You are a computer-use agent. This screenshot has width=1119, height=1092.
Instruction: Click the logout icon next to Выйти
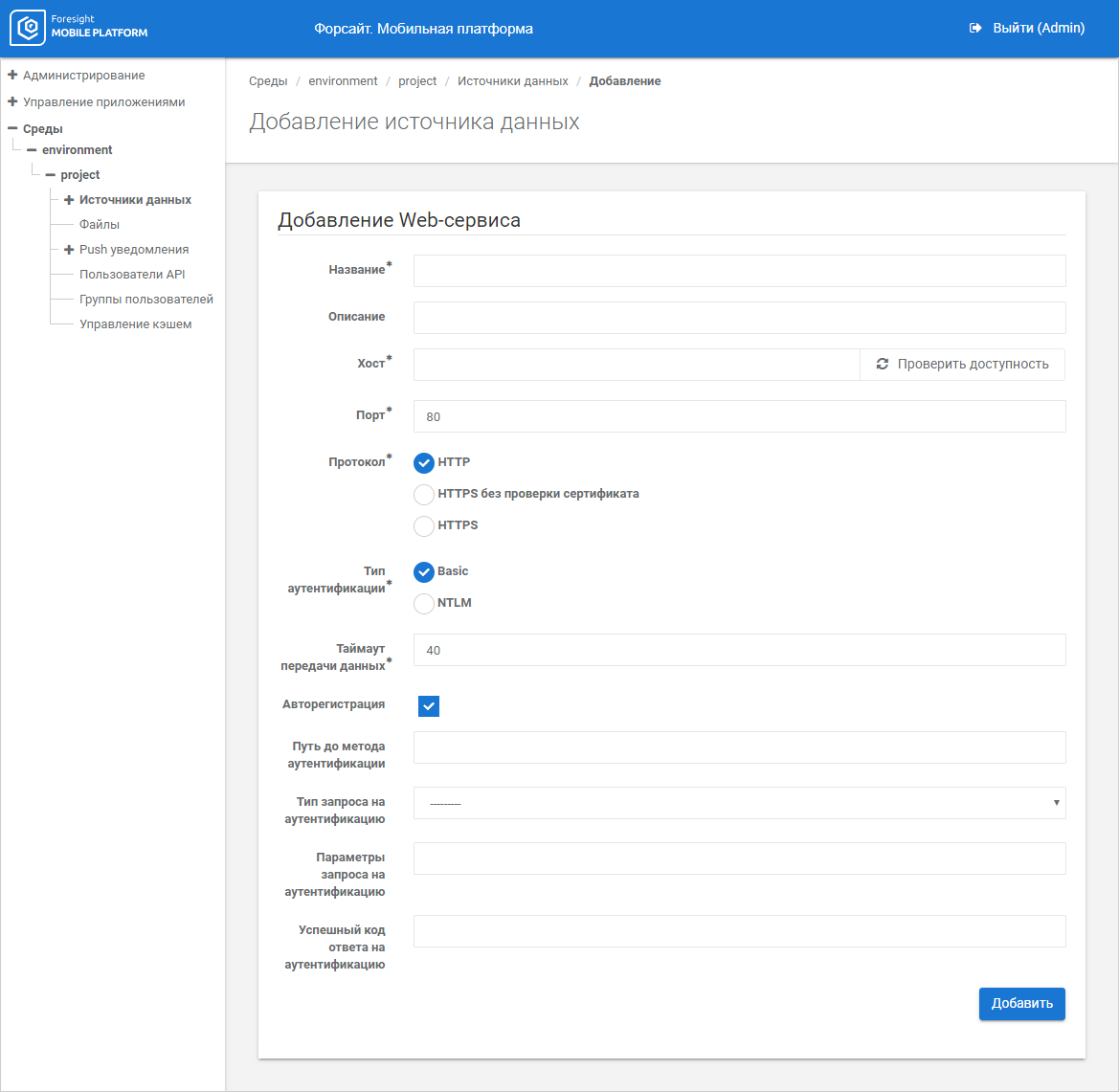click(x=975, y=29)
